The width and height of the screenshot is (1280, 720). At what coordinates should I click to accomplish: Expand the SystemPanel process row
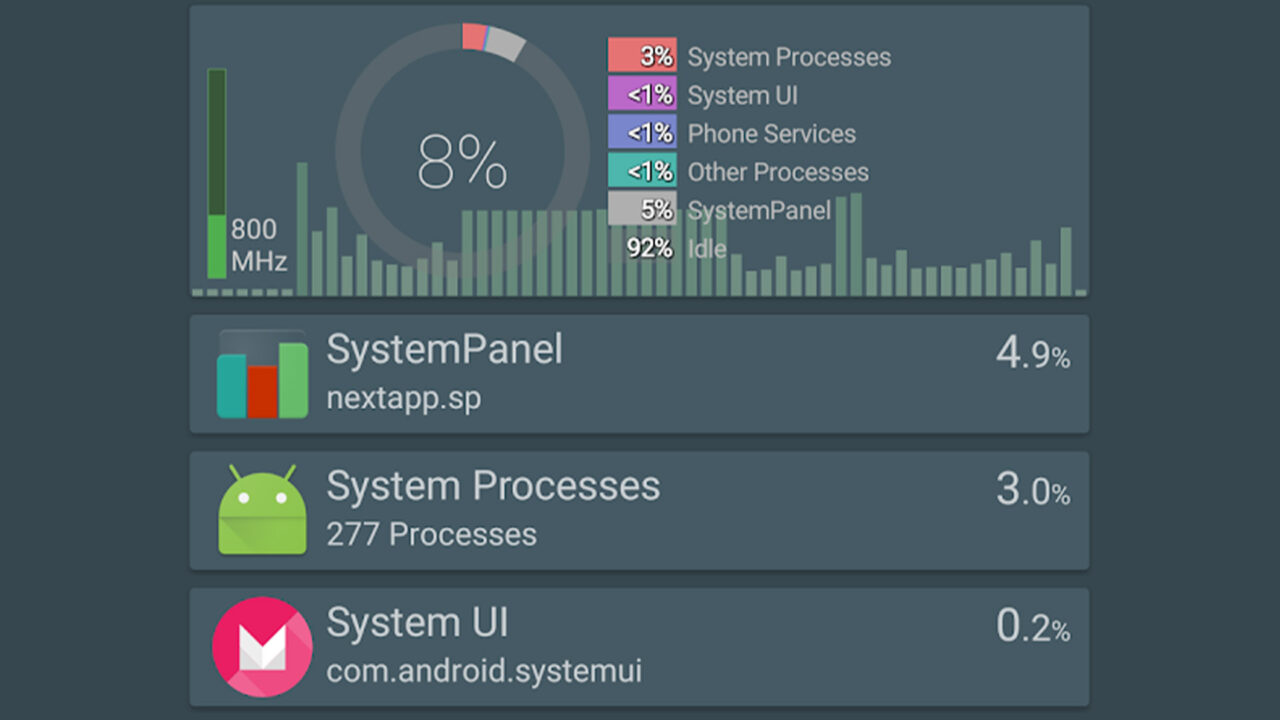(640, 371)
